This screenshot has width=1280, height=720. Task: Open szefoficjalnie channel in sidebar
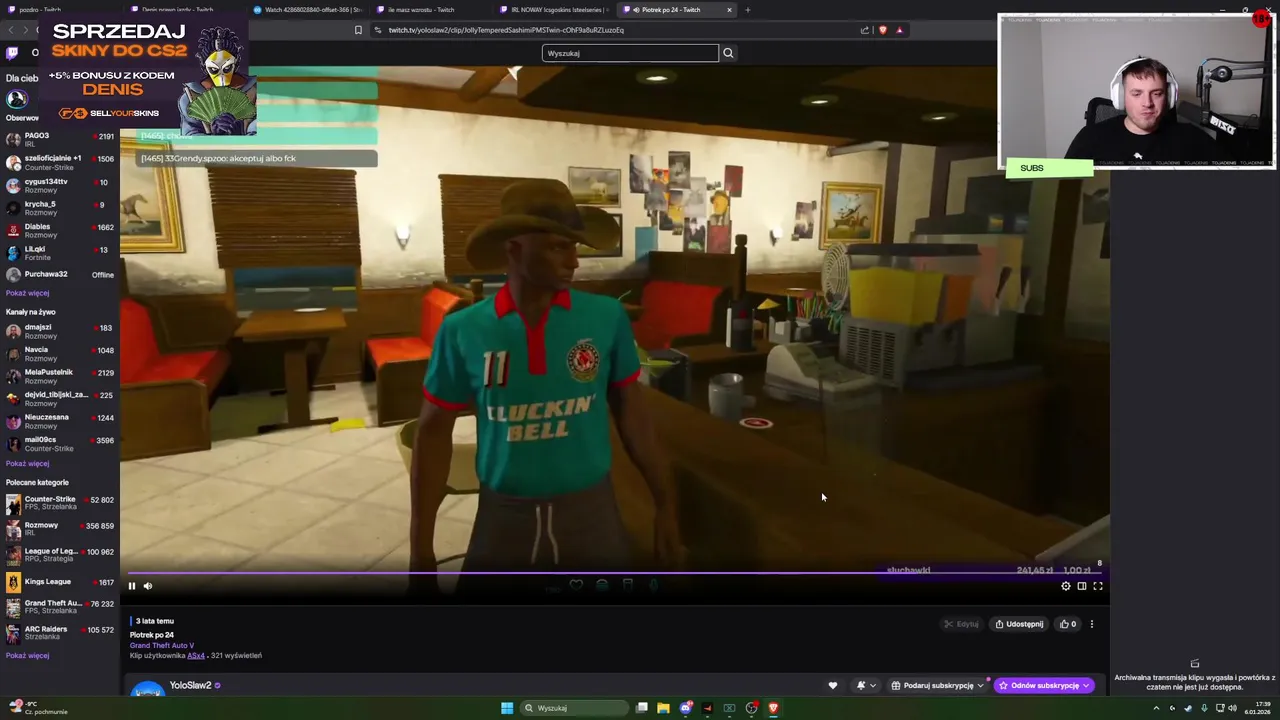pyautogui.click(x=60, y=162)
